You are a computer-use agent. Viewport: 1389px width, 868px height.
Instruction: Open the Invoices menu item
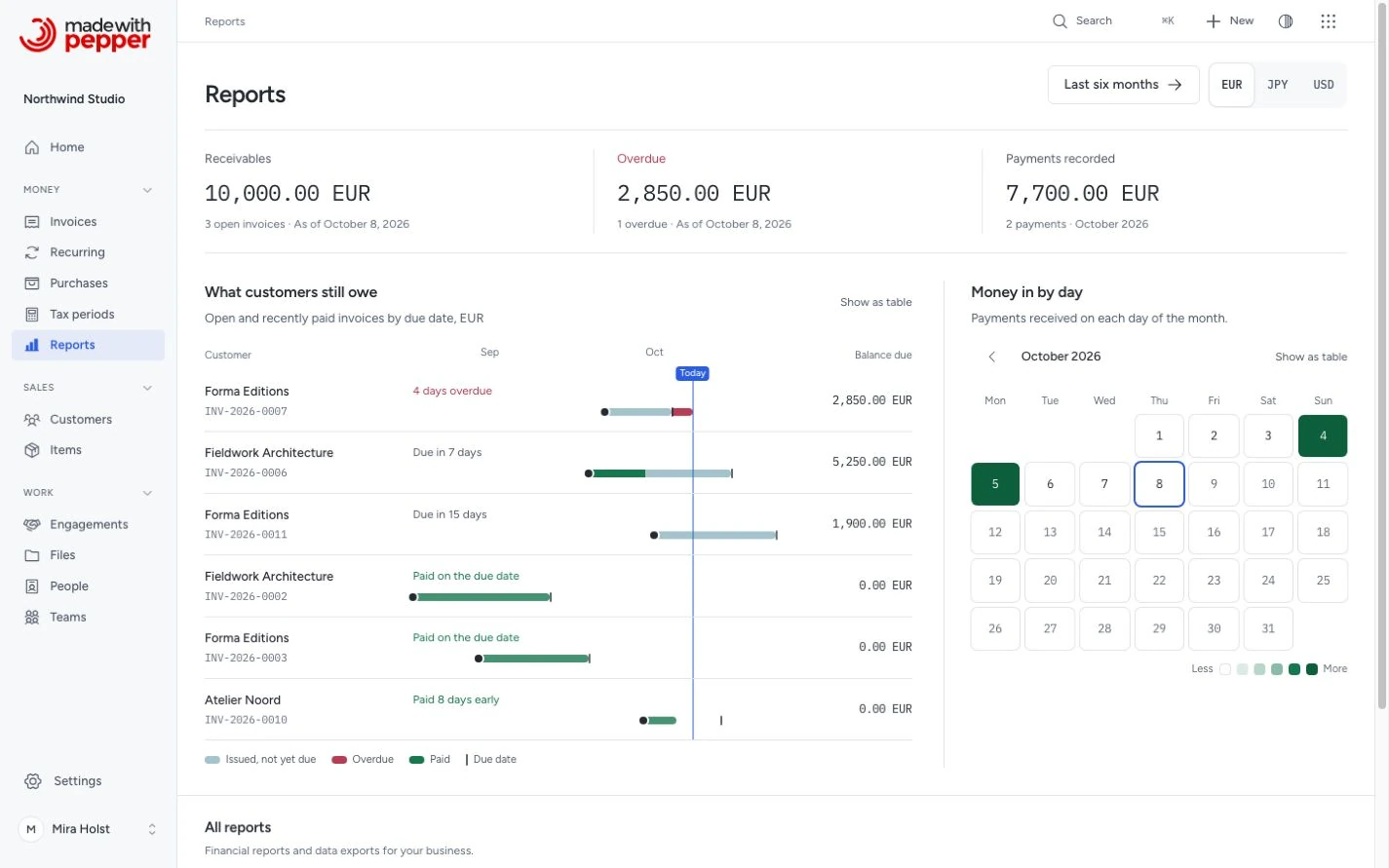[88, 222]
